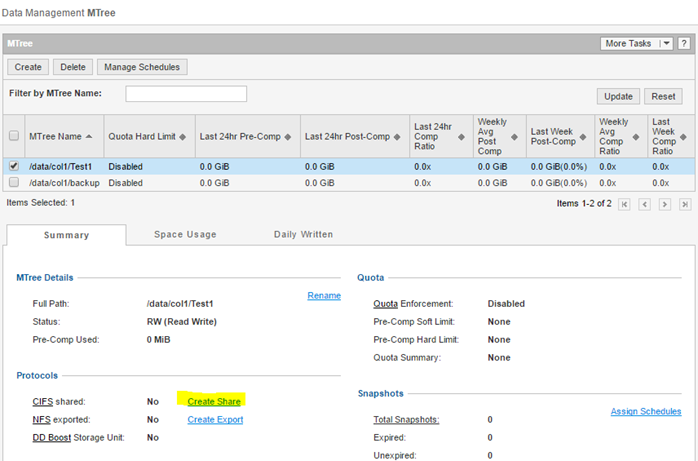698x461 pixels.
Task: Click the Filter by MTree Name field
Action: coord(186,94)
